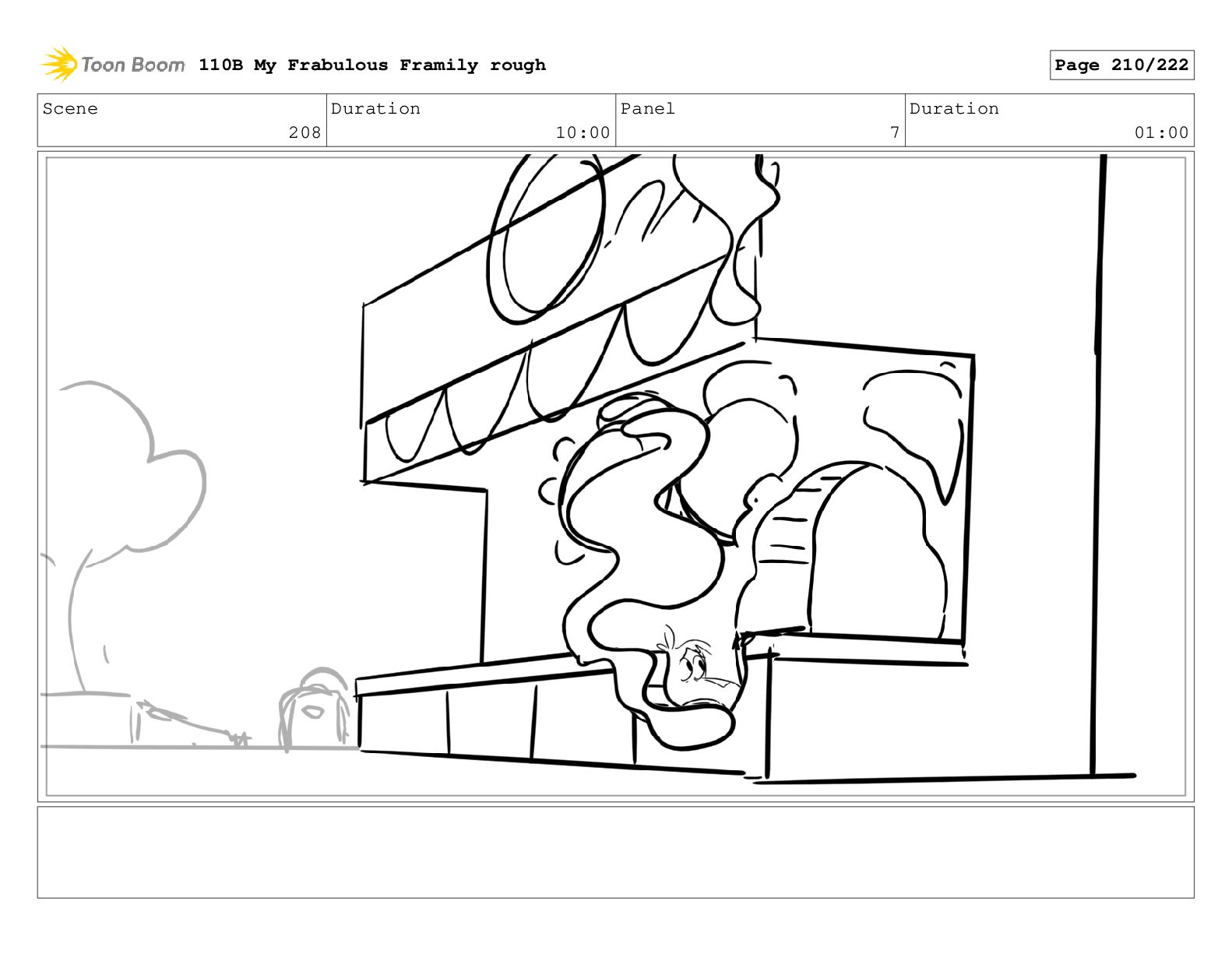Click the empty notes box below the panel
This screenshot has height=954, width=1232.
point(615,852)
